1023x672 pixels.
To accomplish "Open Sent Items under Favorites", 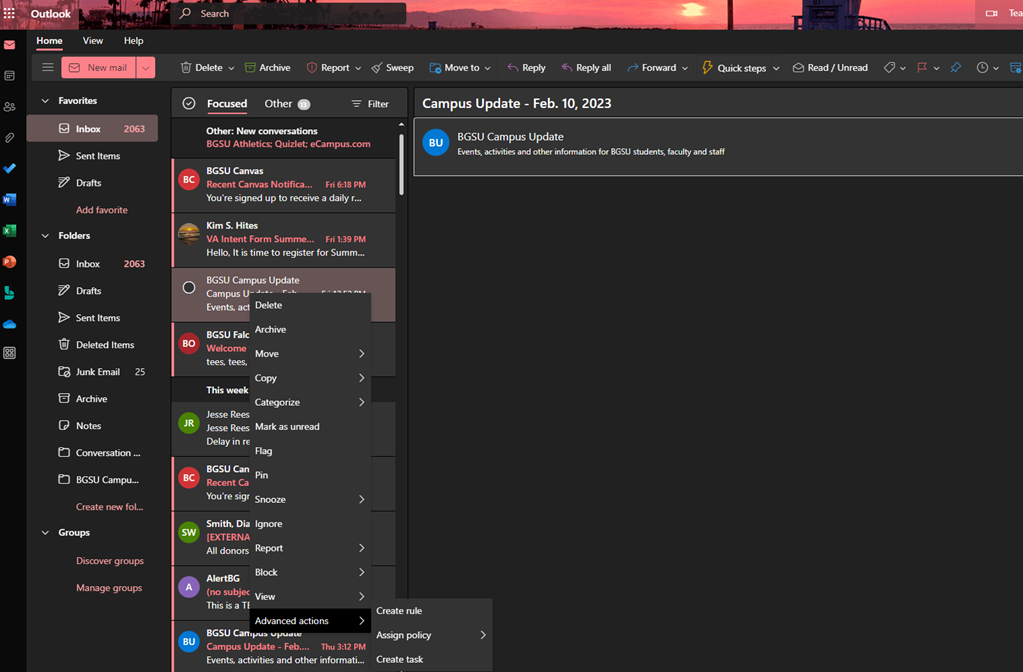I will click(x=92, y=156).
